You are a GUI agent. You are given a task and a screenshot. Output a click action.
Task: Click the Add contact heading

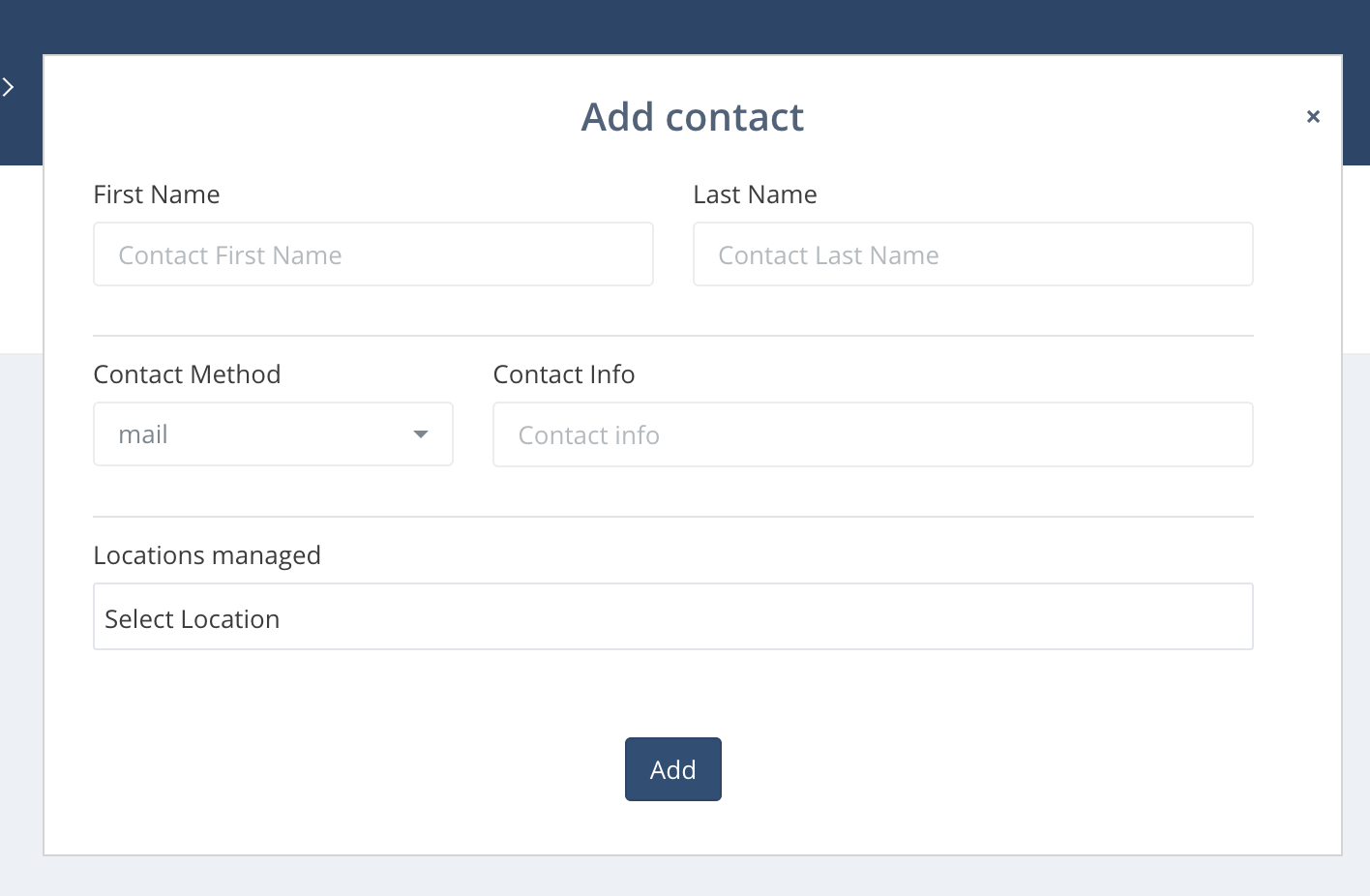pyautogui.click(x=692, y=117)
